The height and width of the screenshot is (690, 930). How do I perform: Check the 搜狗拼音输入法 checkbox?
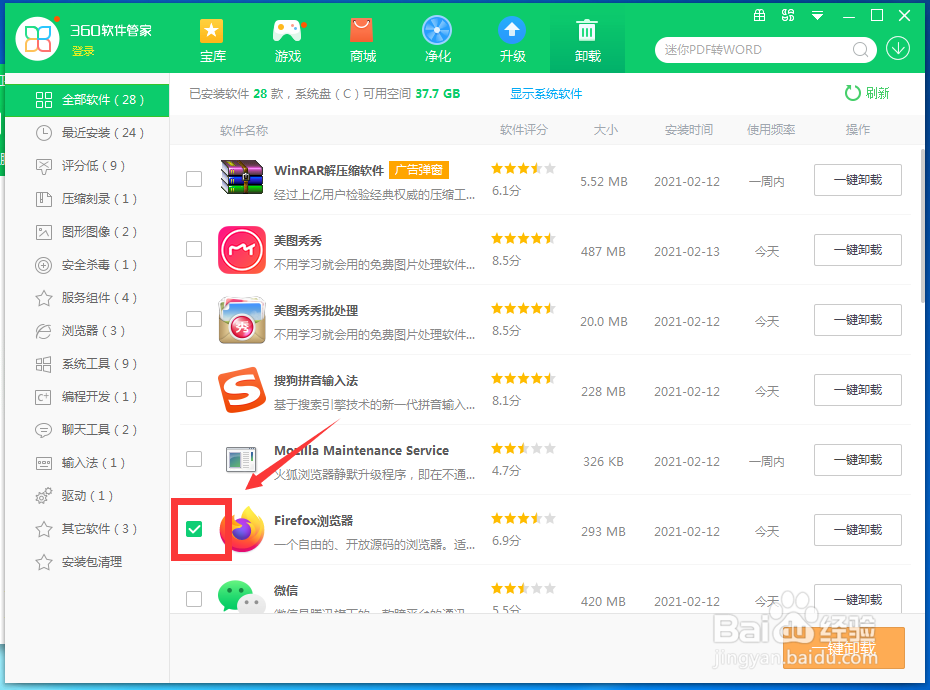pyautogui.click(x=194, y=389)
